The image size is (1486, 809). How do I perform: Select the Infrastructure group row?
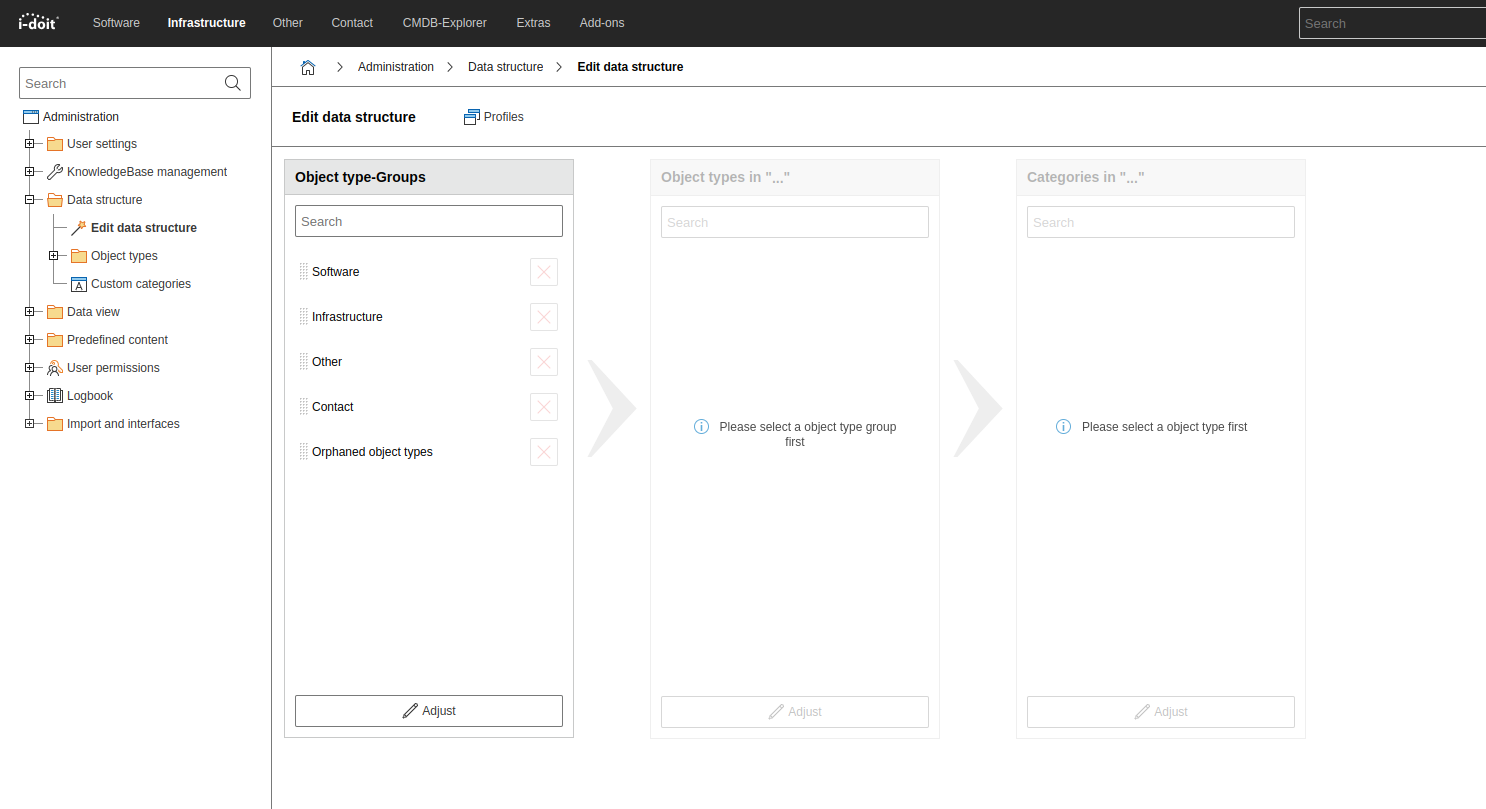[429, 317]
